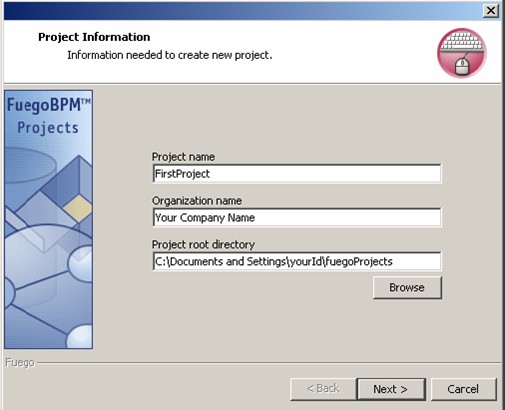Click the 'Projects' text in side banner
The image size is (505, 410).
tap(48, 128)
